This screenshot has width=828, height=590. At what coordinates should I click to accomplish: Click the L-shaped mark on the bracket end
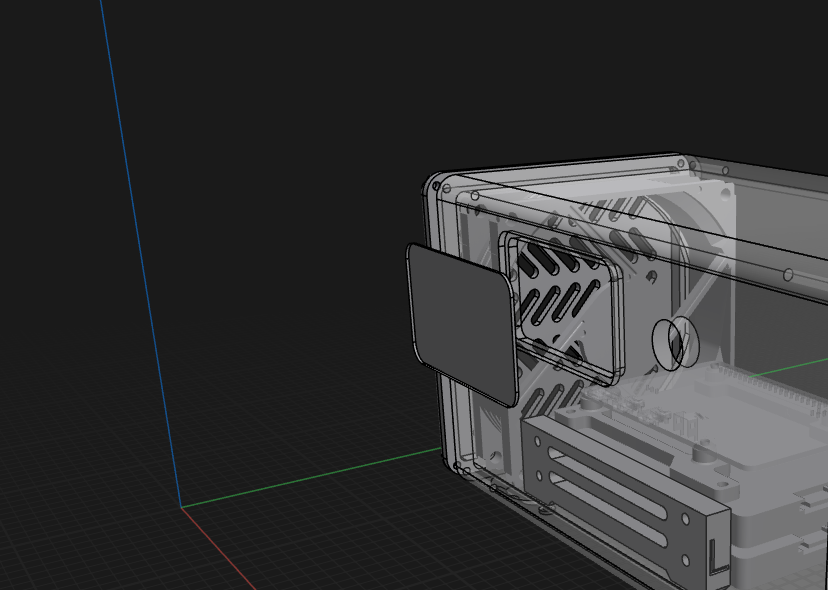[718, 557]
